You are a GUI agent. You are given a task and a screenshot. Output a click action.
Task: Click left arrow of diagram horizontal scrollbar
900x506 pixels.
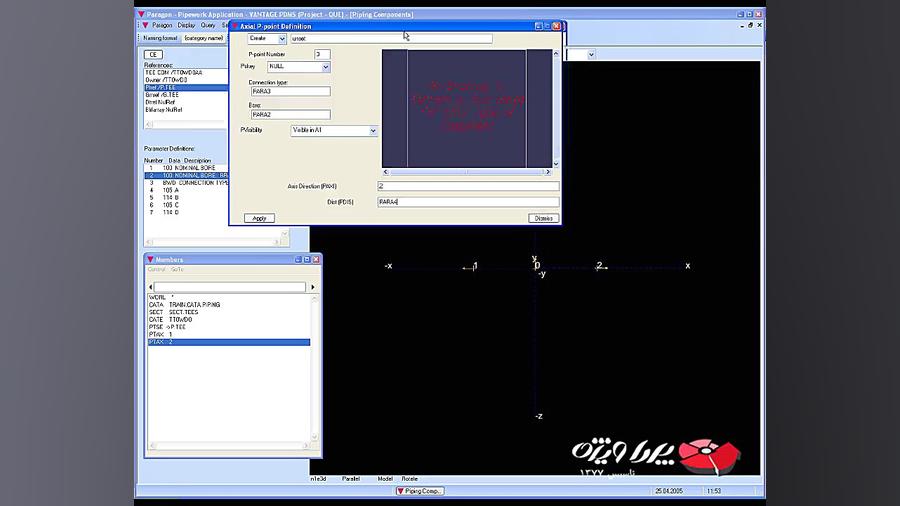386,172
